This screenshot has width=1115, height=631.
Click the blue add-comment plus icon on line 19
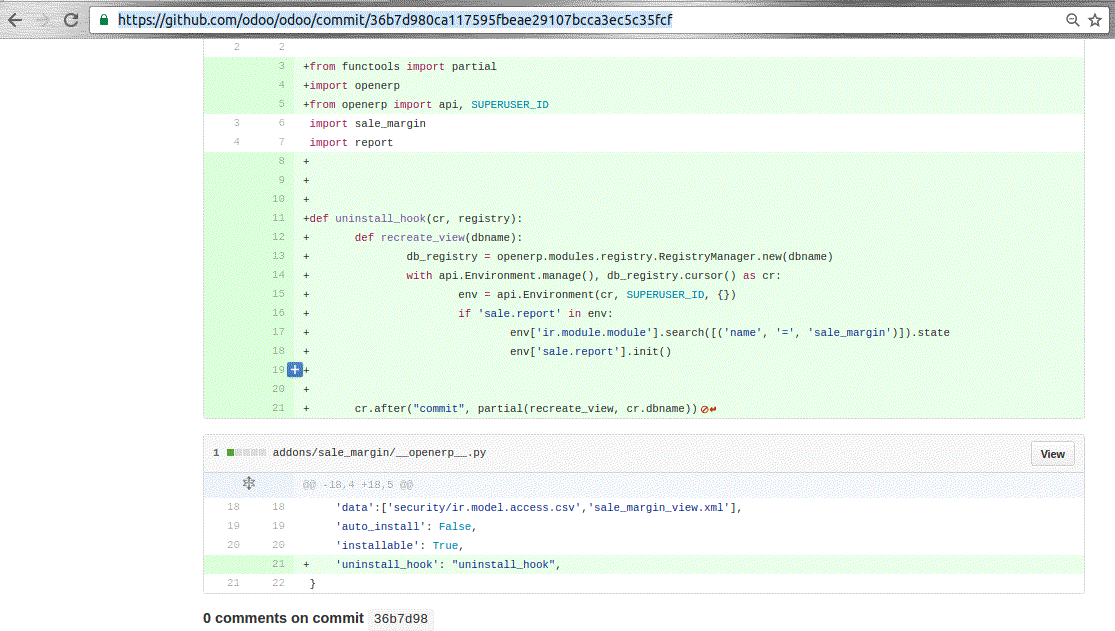295,370
